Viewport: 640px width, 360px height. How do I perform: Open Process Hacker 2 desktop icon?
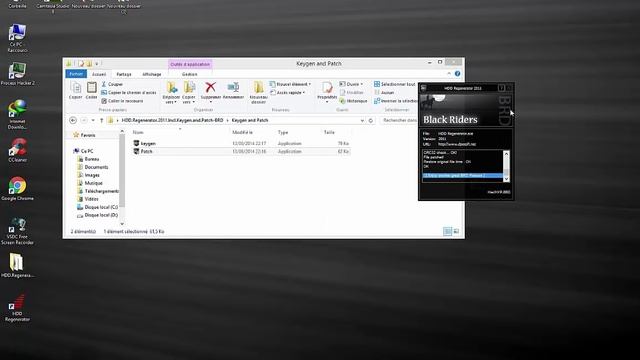point(18,74)
